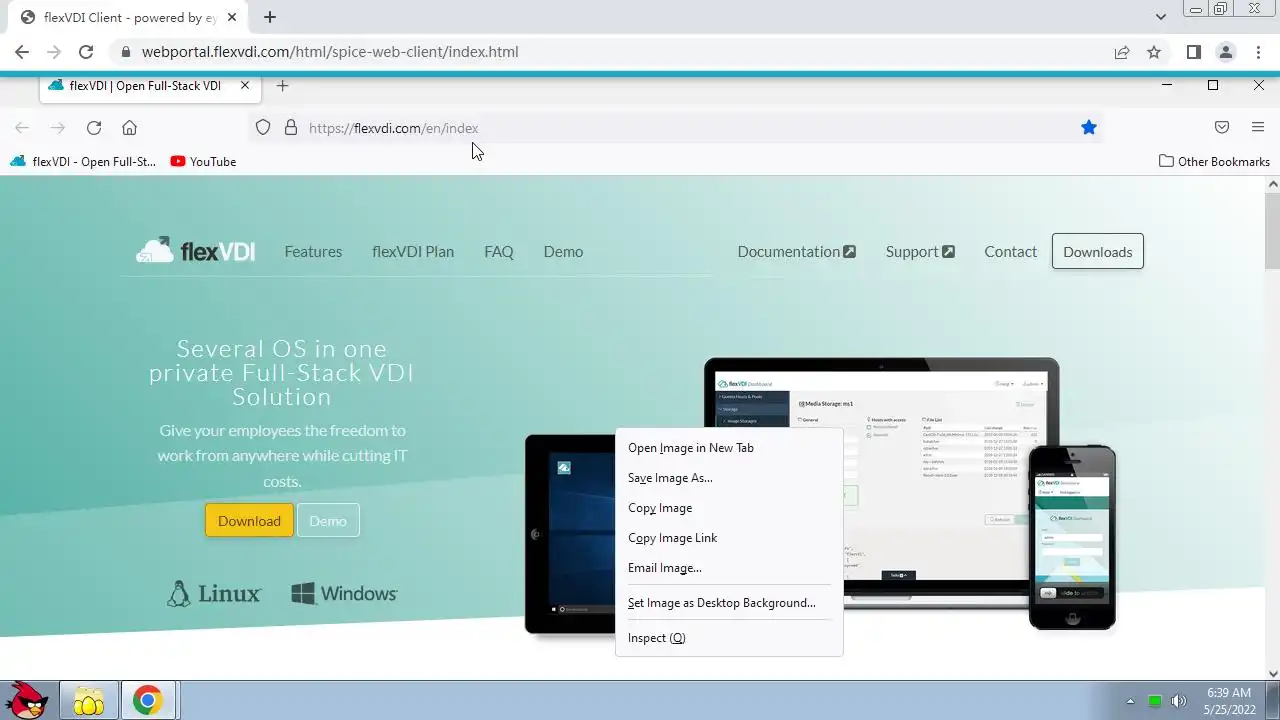Click page vertical scrollbar thumb
1280x720 pixels.
[1273, 230]
